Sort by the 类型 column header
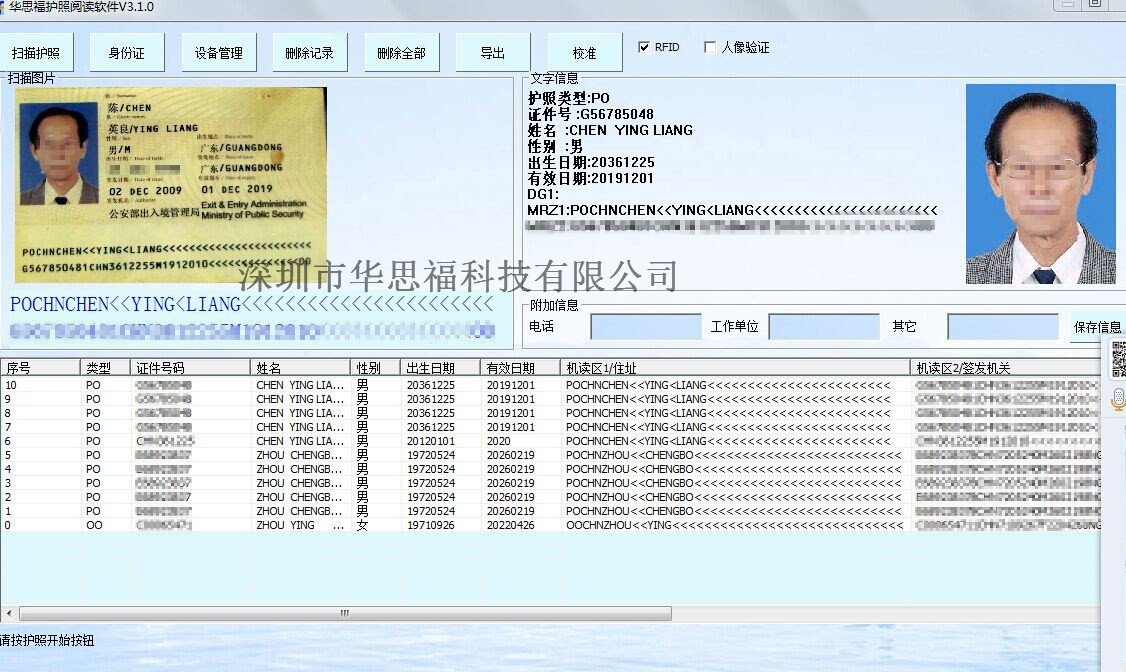This screenshot has height=672, width=1126. 105,368
